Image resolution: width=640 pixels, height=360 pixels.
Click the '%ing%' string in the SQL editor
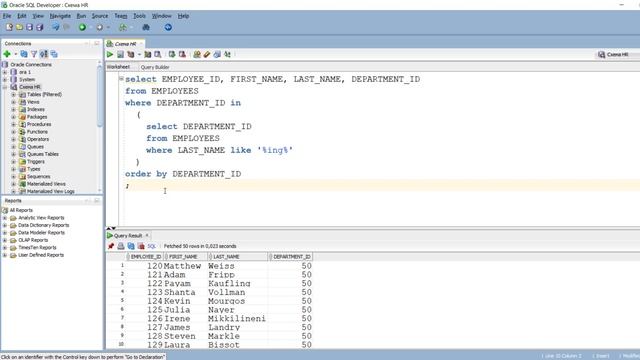(275, 150)
